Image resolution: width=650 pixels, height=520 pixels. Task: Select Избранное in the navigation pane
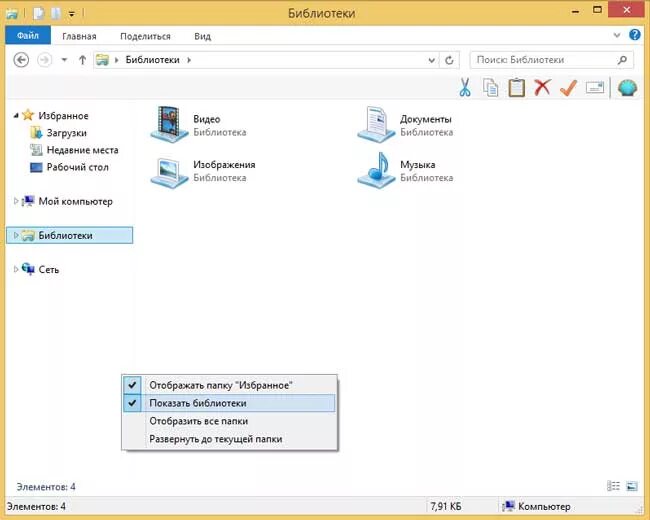[x=63, y=116]
